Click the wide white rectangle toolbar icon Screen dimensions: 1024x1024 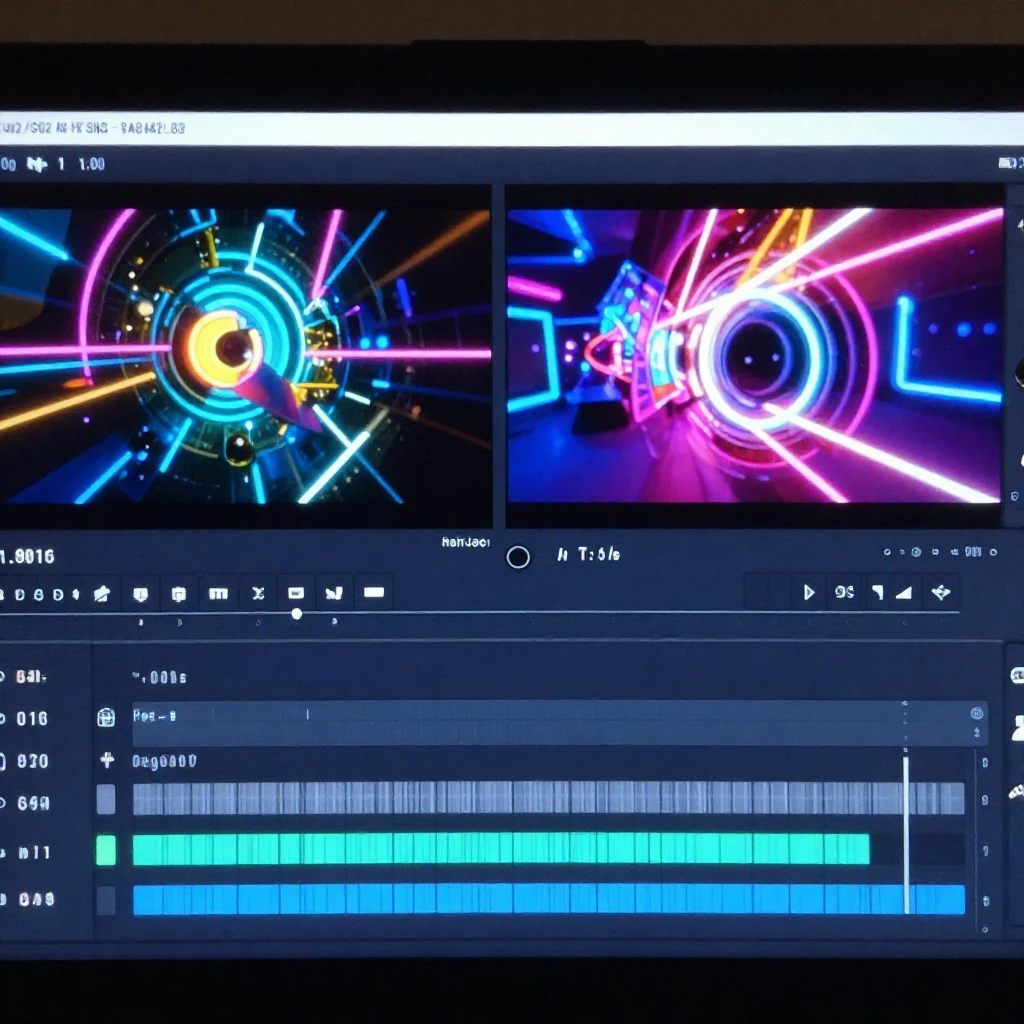(374, 592)
